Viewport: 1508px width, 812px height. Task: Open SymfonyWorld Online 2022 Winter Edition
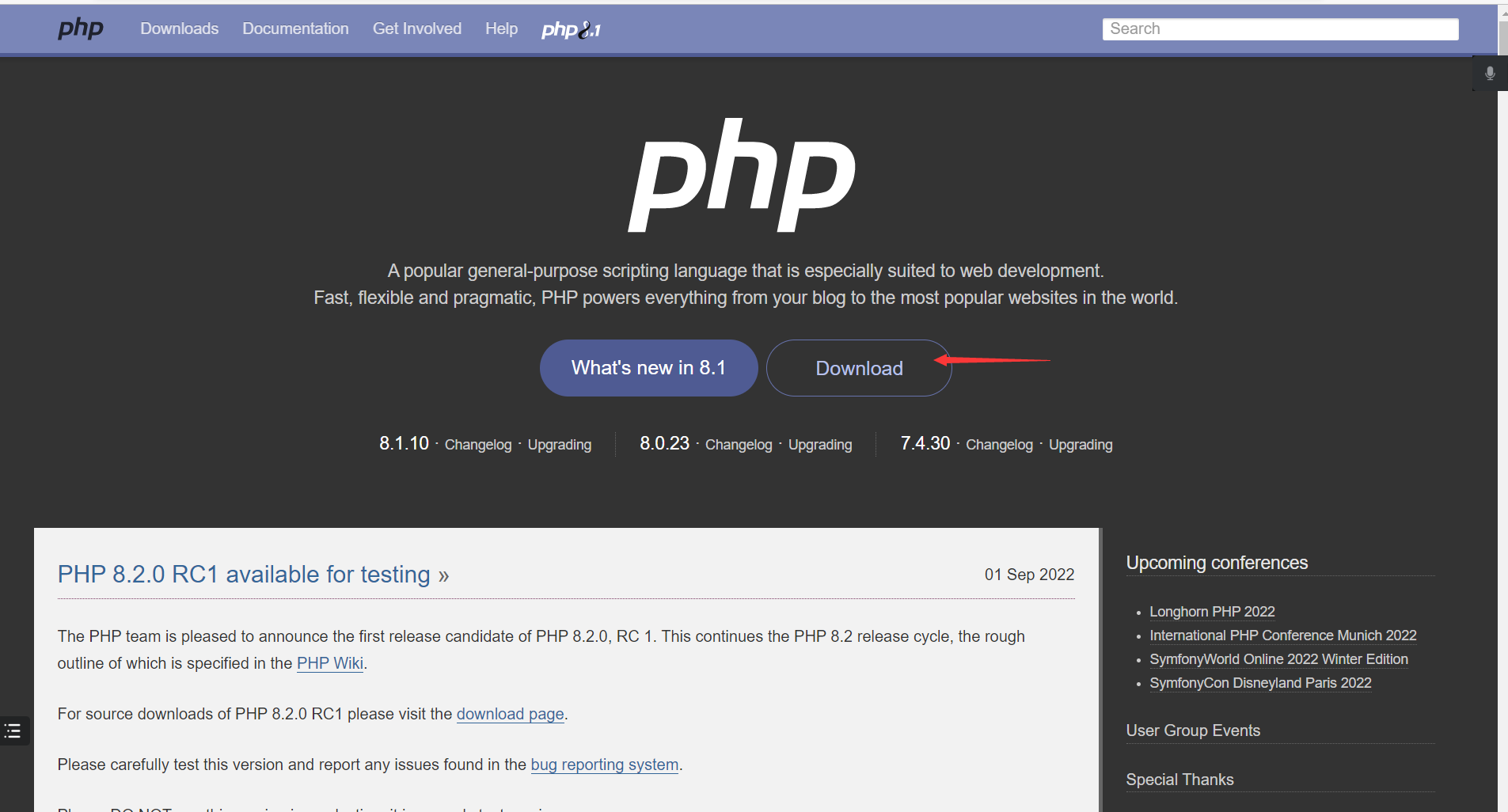pyautogui.click(x=1278, y=659)
